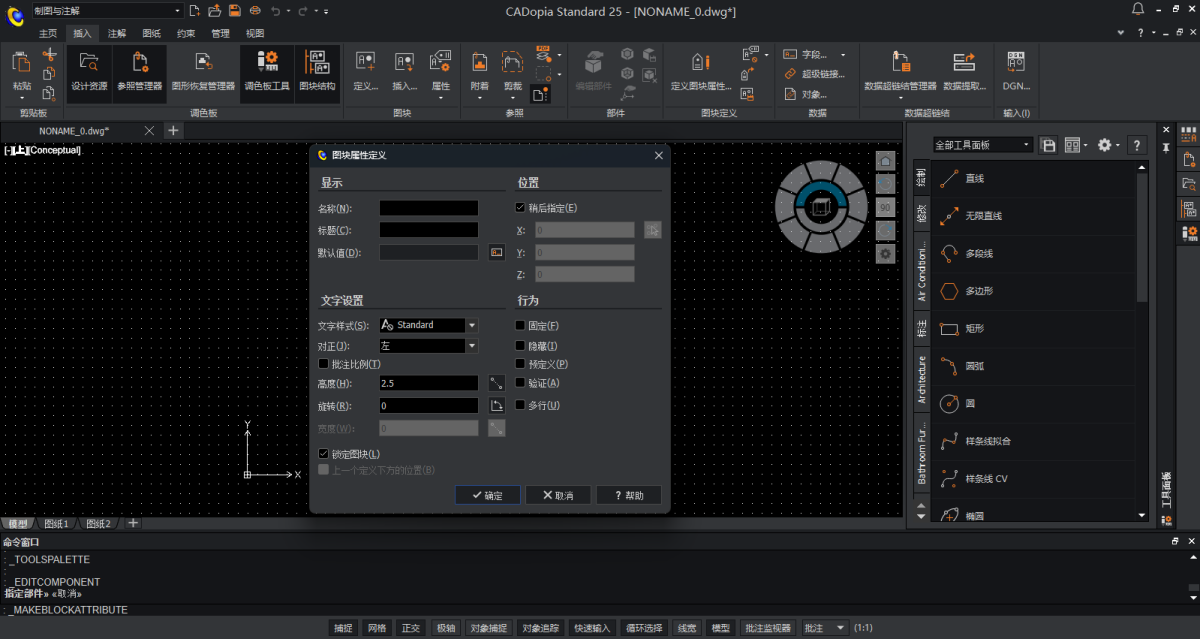The height and width of the screenshot is (639, 1200).
Task: Open the 设计资源 panel icon
Action: [89, 69]
